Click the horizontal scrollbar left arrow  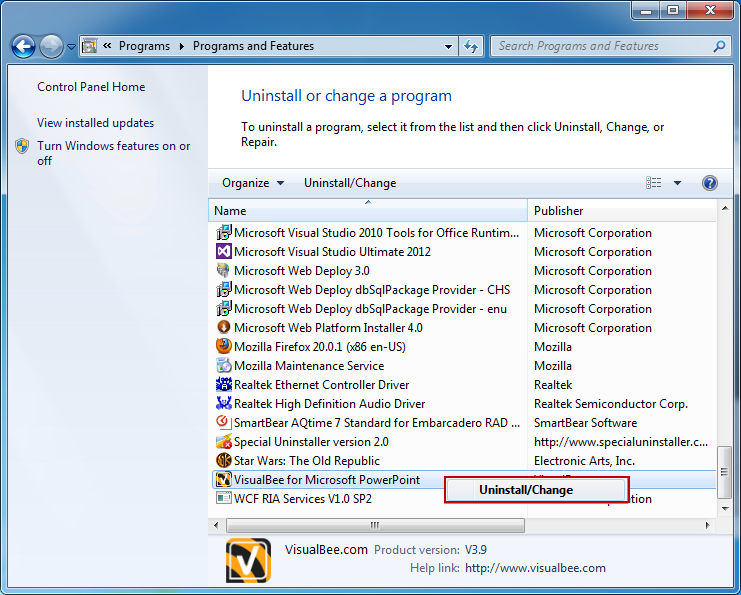[x=216, y=525]
